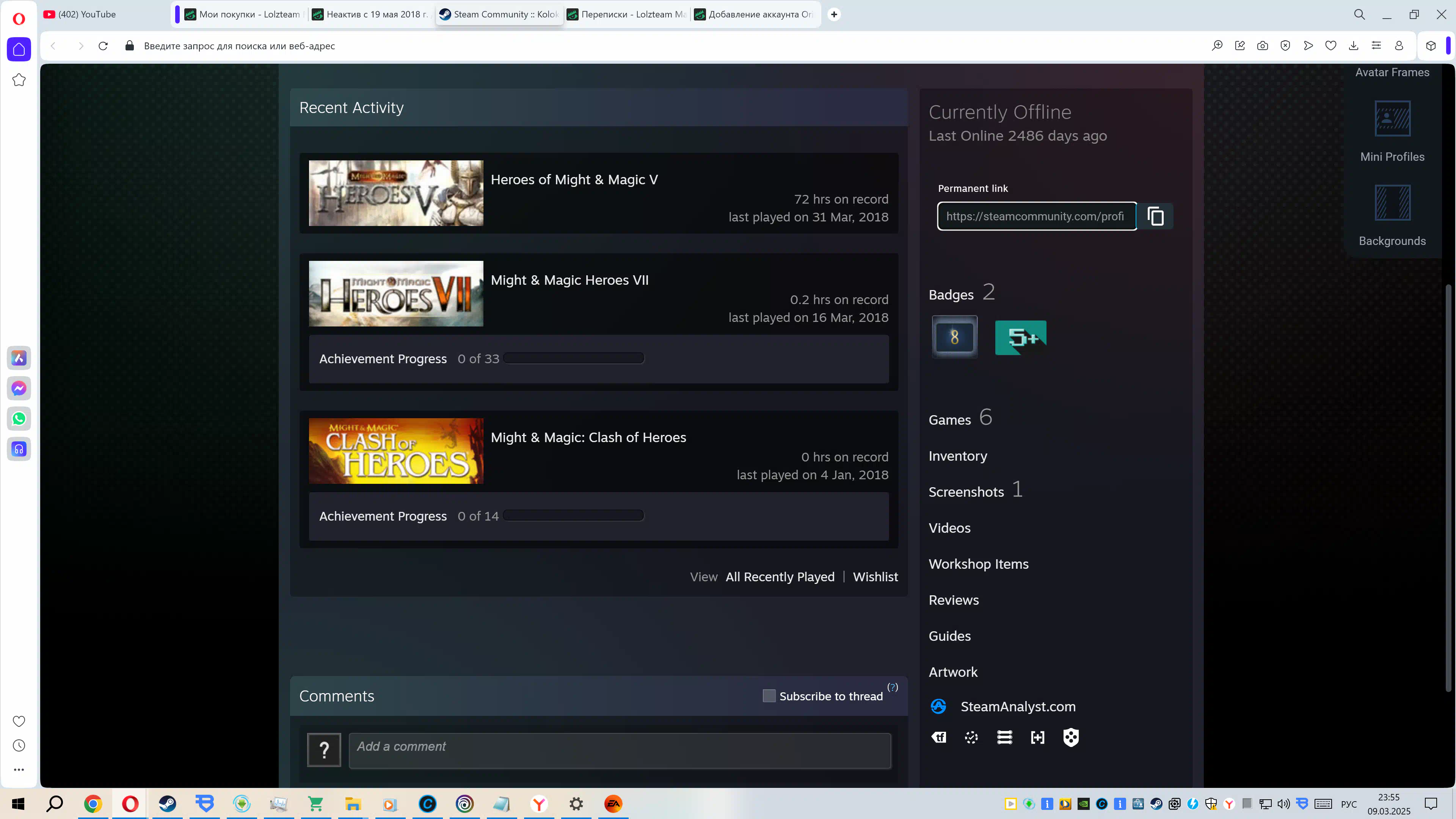Switch to Мои покупки Lolzteam tab
Image resolution: width=1456 pixels, height=819 pixels.
click(245, 14)
